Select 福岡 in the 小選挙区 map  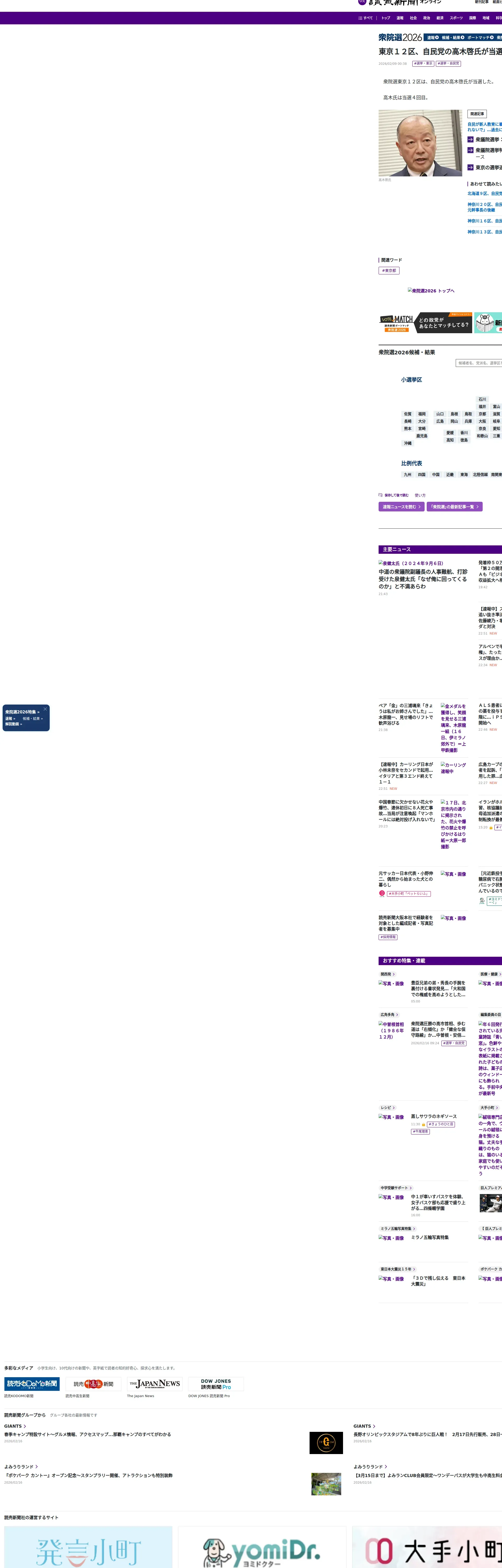pos(421,414)
